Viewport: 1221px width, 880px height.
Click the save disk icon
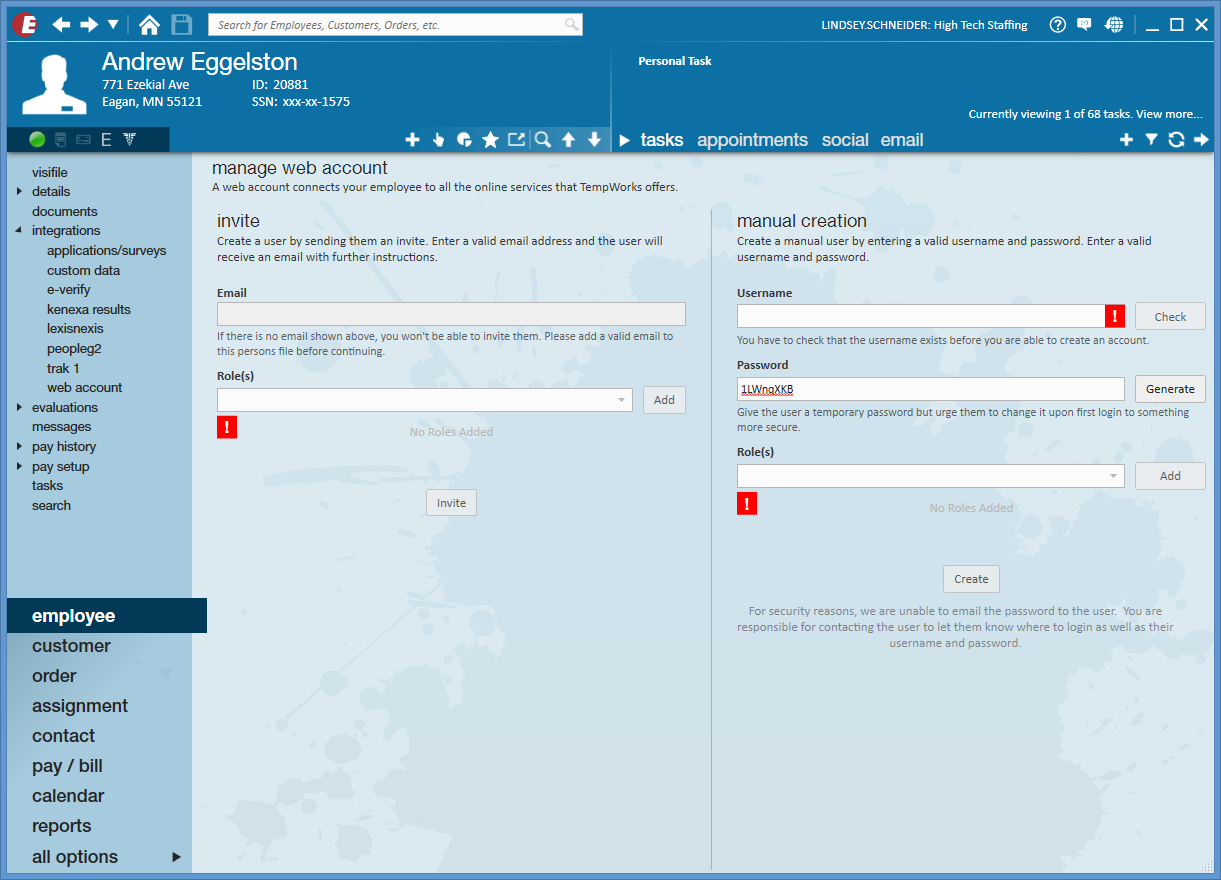click(x=181, y=24)
